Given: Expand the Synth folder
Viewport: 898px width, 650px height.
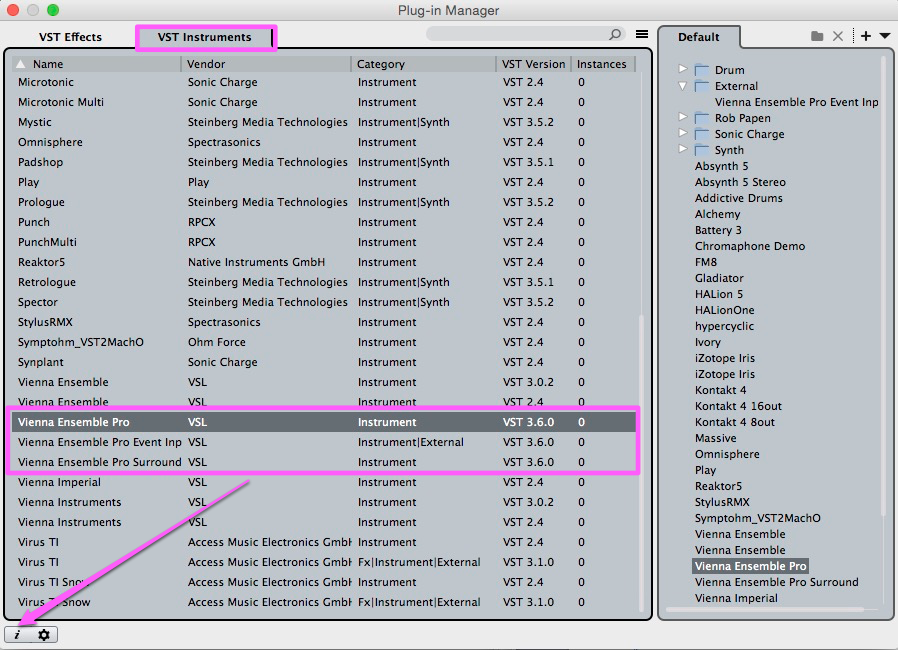Looking at the screenshot, I should (683, 149).
